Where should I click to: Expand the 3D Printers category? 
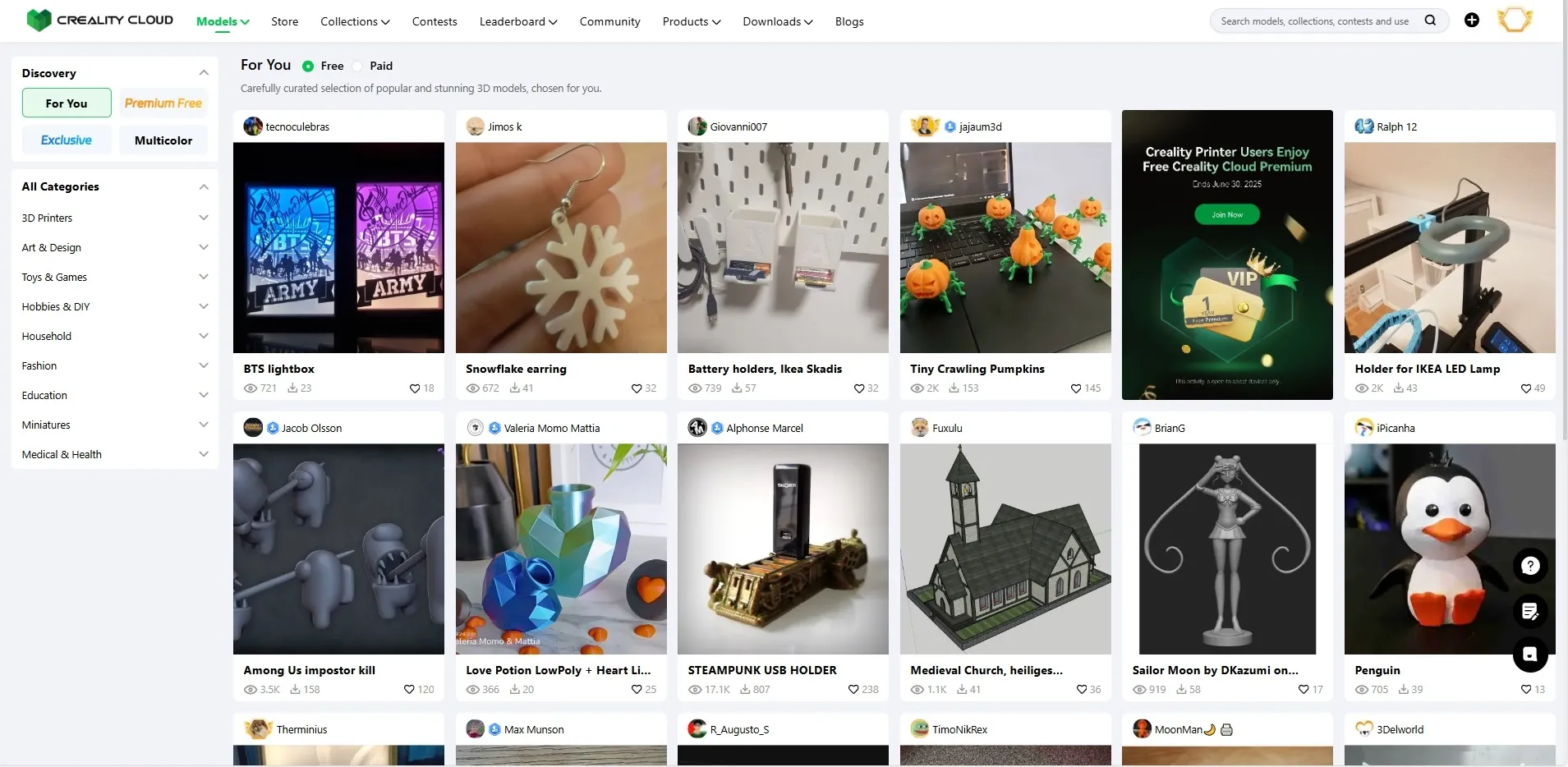[204, 218]
